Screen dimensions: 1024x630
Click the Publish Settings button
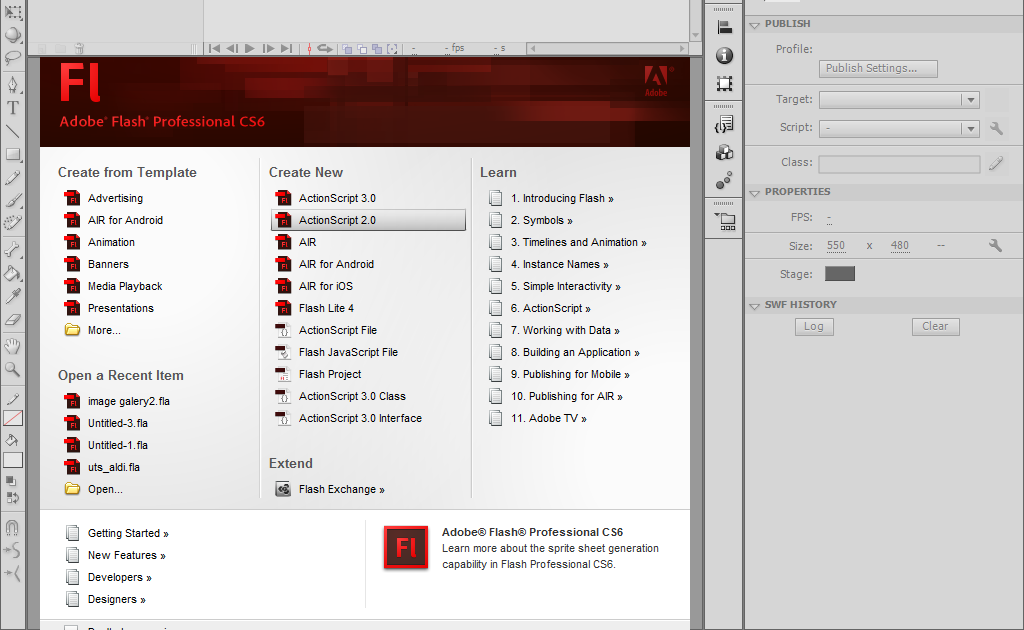[x=878, y=69]
